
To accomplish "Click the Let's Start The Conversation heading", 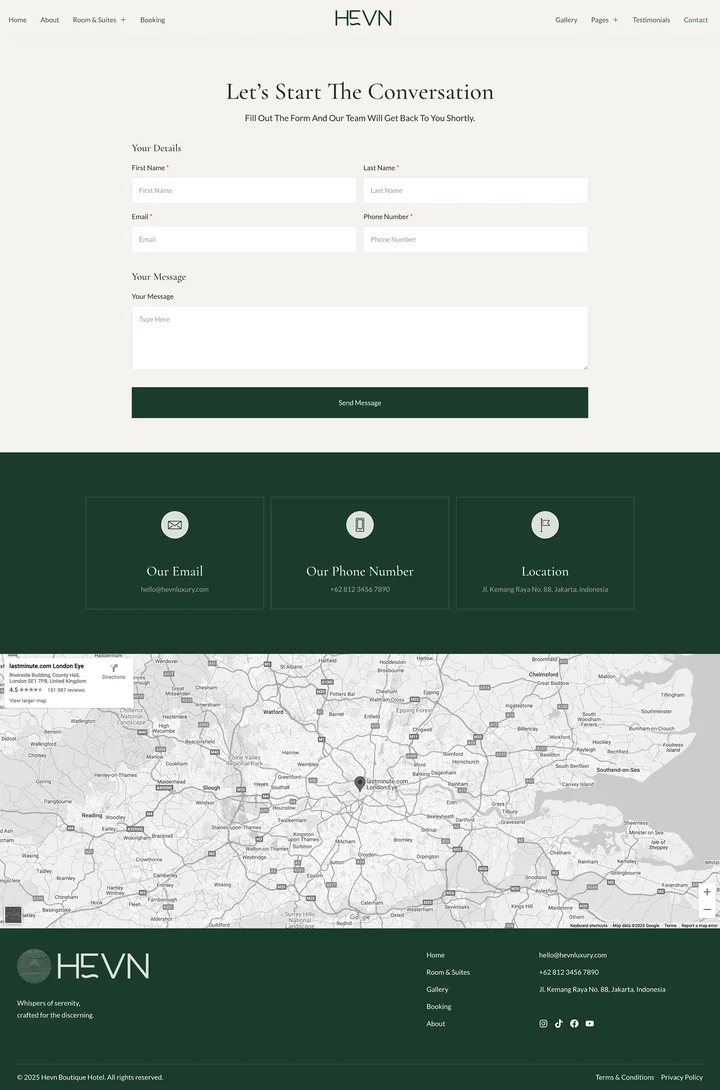I will coord(360,92).
